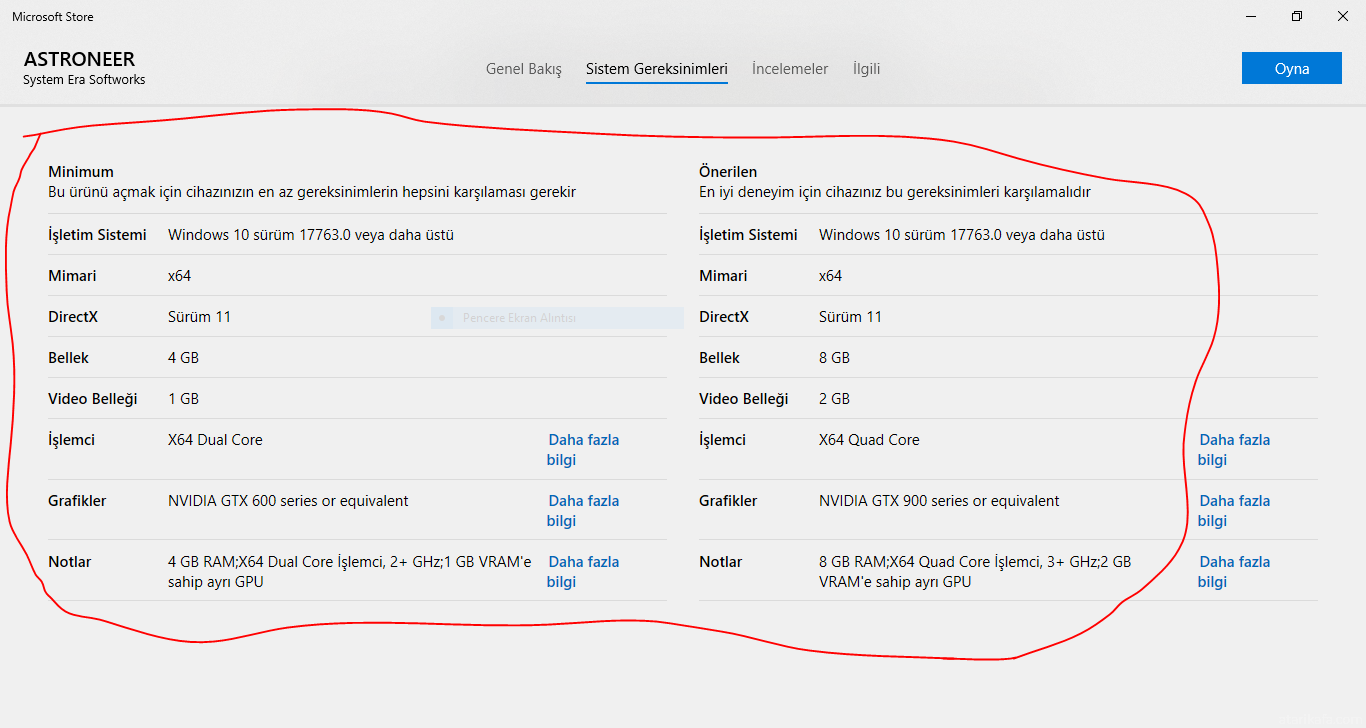Open Daha fazla bilgi for recommended İşlemci
1366x728 pixels.
click(x=1234, y=450)
